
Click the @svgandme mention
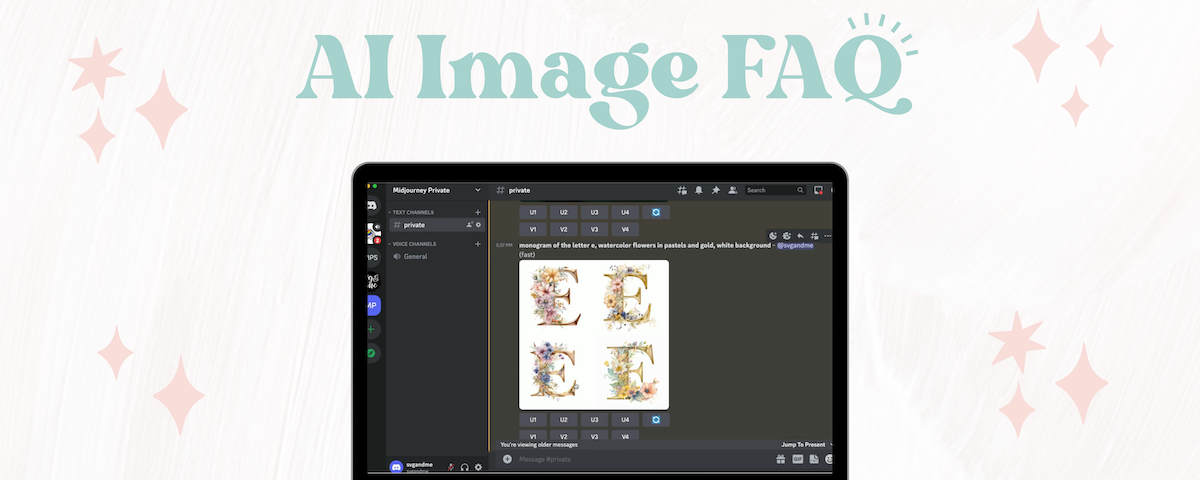point(795,245)
